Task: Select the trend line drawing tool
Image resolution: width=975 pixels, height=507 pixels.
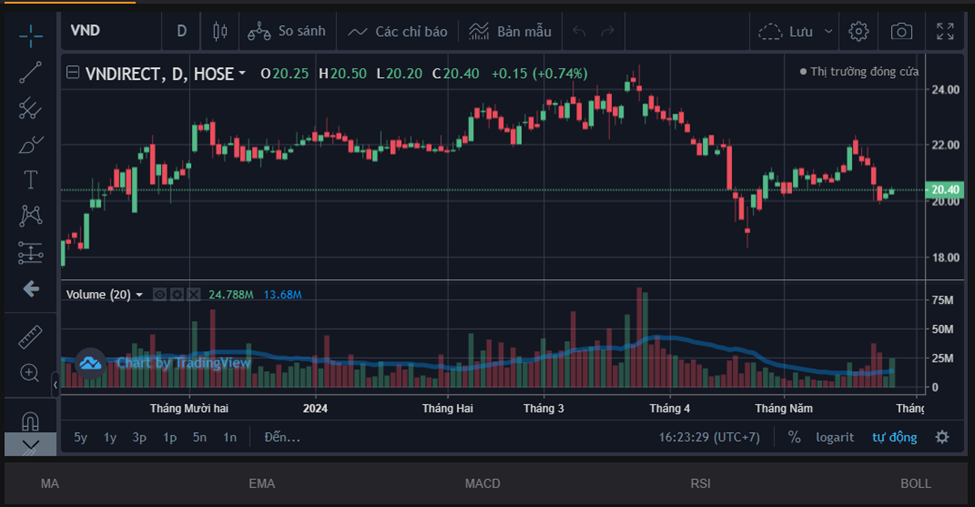Action: (x=30, y=73)
